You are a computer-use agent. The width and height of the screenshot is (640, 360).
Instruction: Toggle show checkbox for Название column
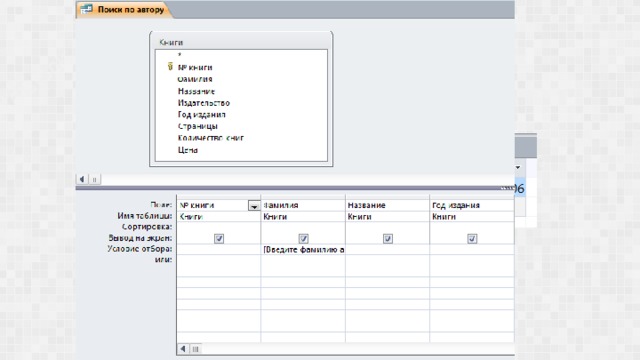(x=388, y=238)
